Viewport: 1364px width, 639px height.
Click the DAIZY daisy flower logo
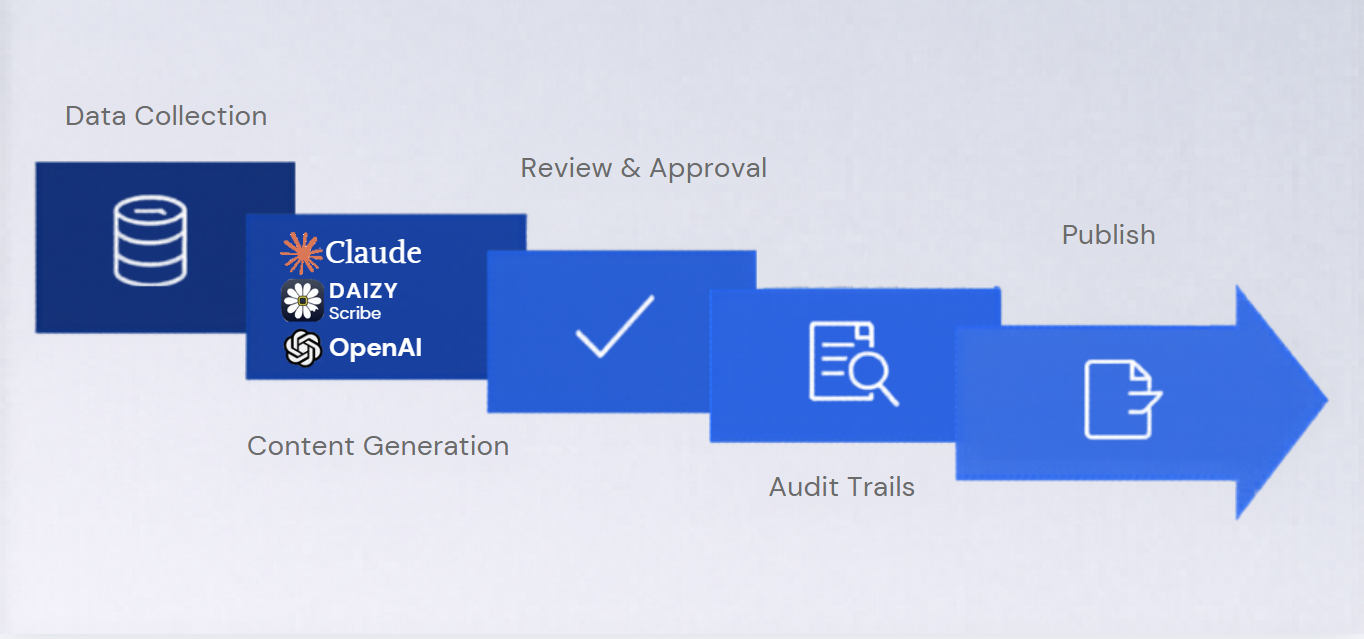tap(302, 301)
